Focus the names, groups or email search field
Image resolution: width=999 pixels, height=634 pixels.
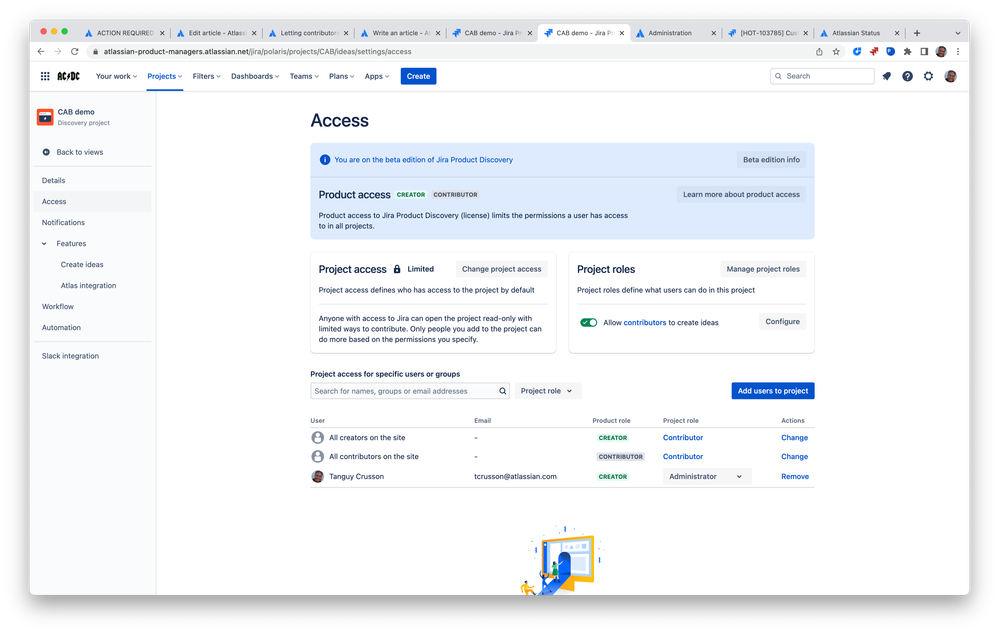(409, 391)
